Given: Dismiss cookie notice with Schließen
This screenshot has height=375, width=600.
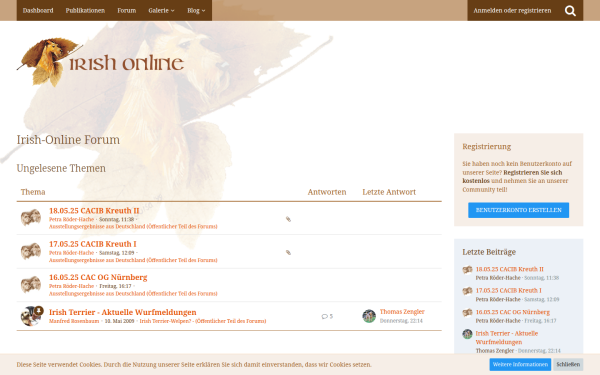Looking at the screenshot, I should [568, 364].
